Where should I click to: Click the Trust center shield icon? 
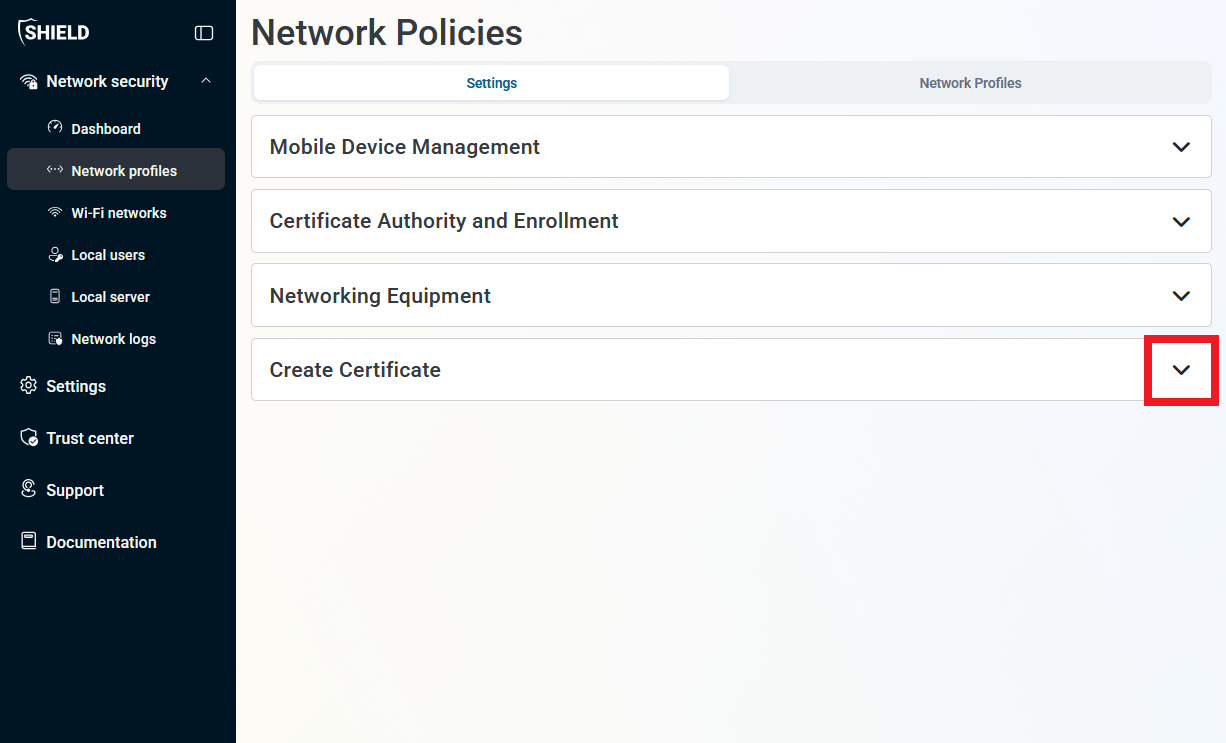(x=29, y=438)
